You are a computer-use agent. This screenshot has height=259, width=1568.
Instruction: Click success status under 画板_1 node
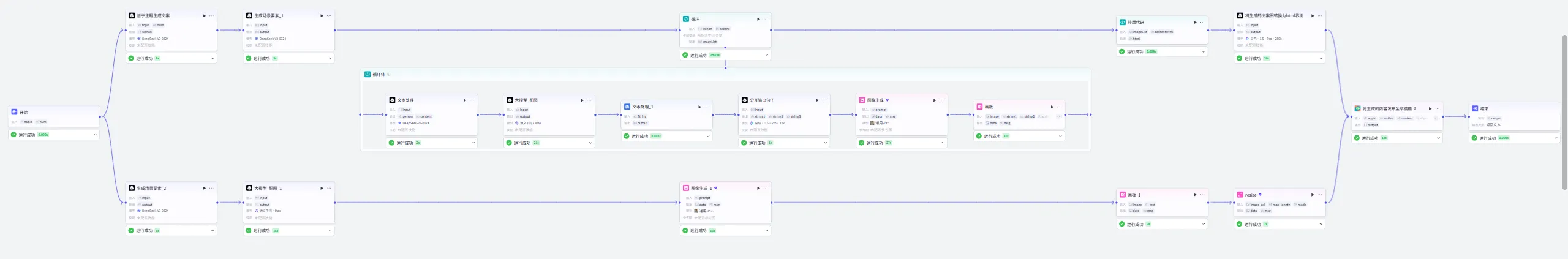(x=1134, y=224)
